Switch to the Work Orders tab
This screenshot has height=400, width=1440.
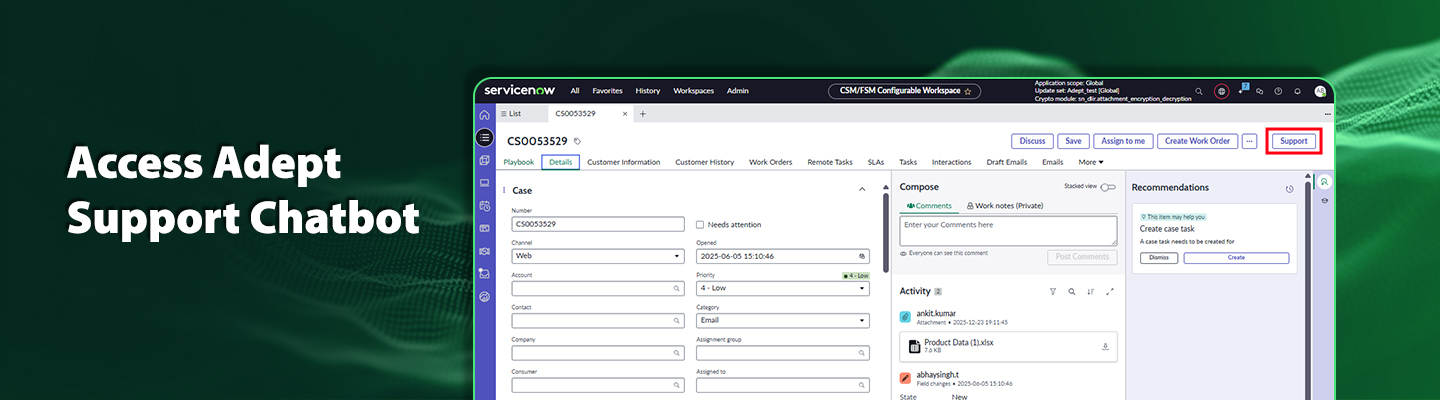click(771, 162)
